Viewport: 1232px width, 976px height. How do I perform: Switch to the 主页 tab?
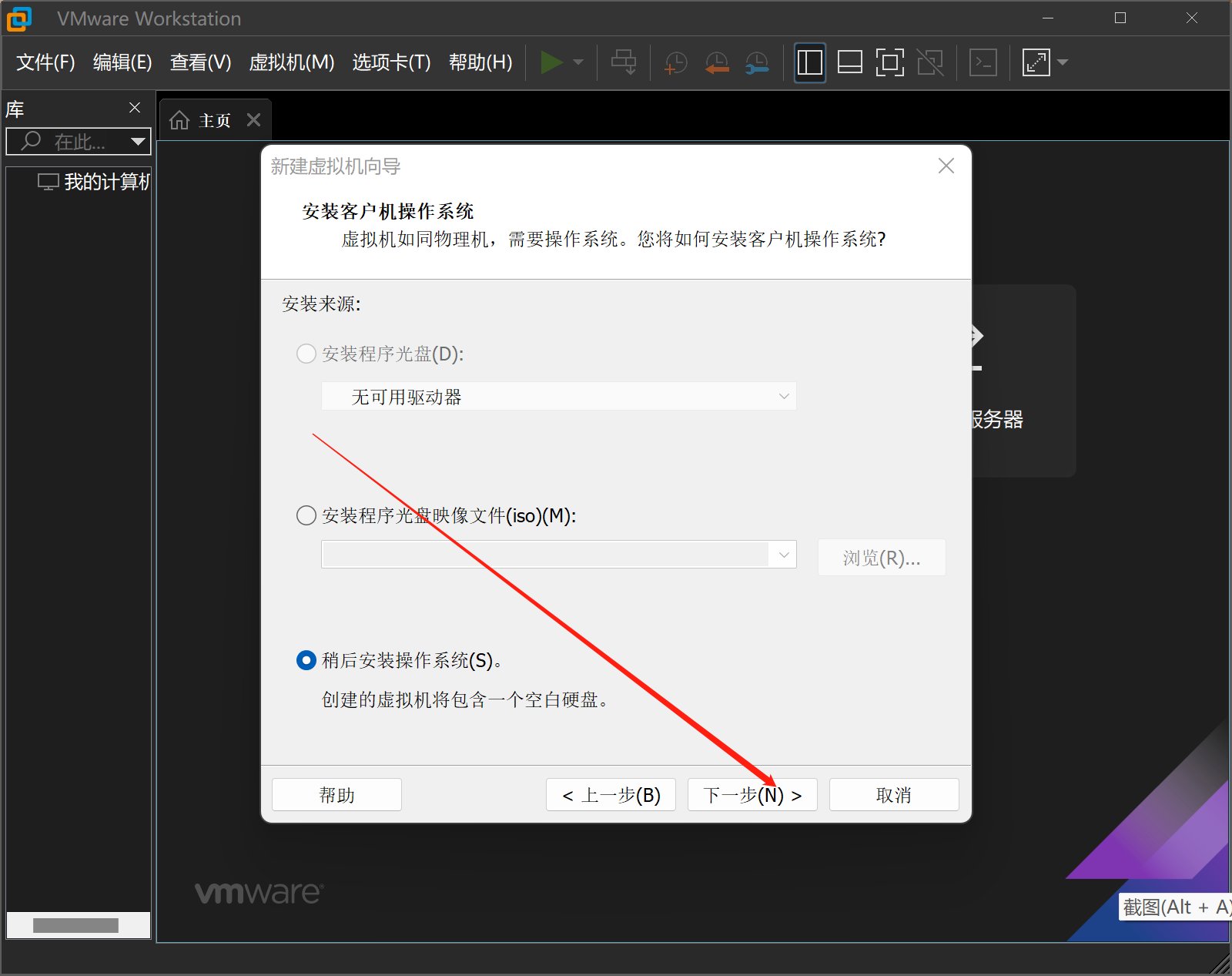[214, 120]
